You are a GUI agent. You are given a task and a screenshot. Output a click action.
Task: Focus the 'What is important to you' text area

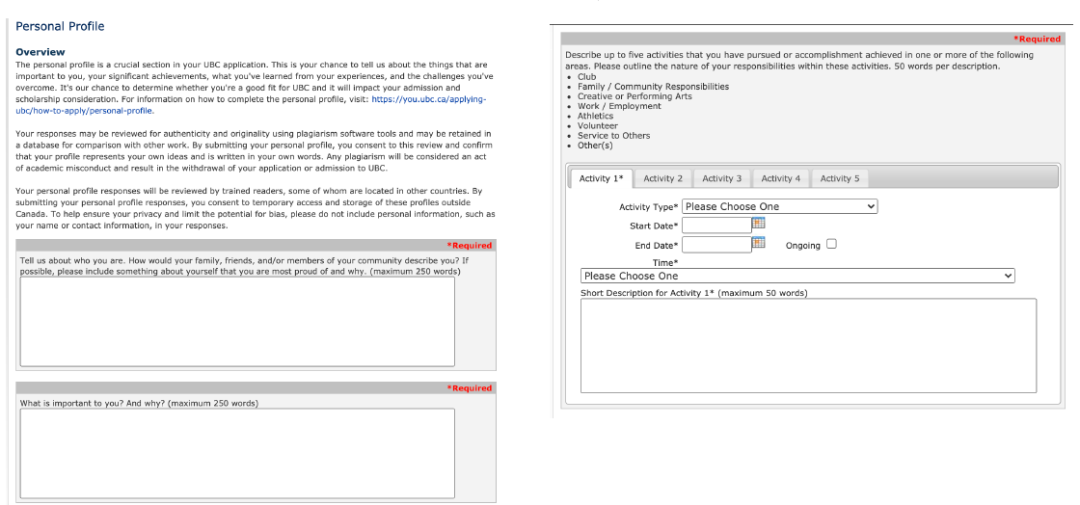pos(237,453)
